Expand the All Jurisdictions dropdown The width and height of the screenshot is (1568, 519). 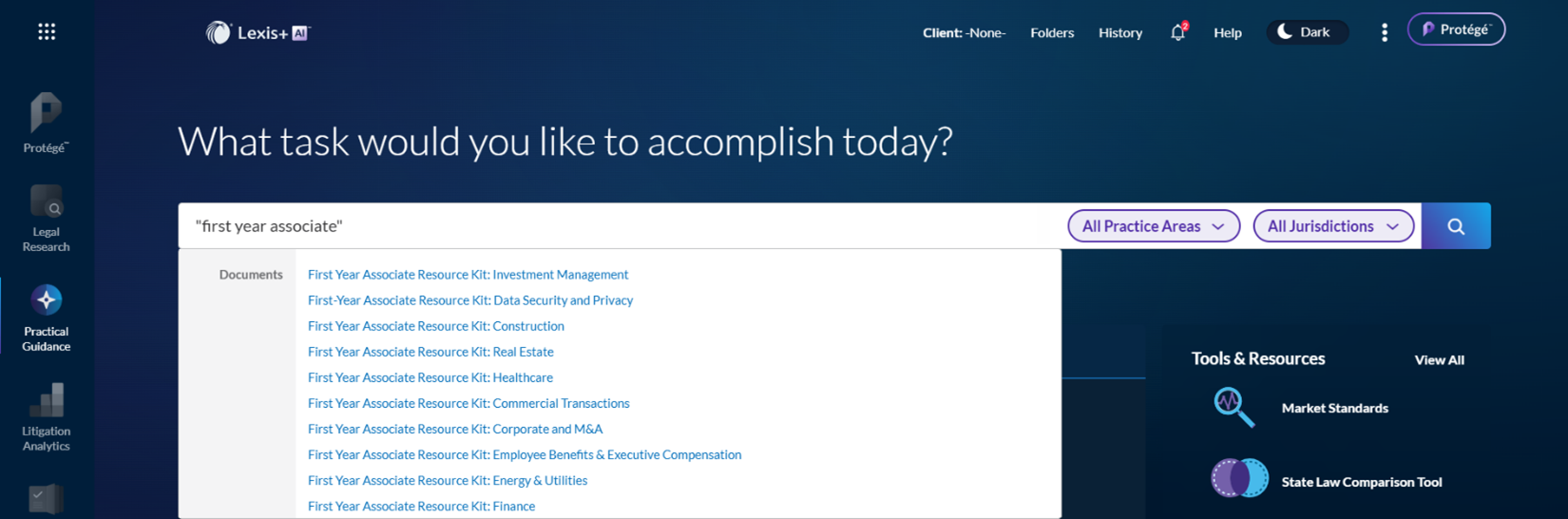coord(1333,226)
